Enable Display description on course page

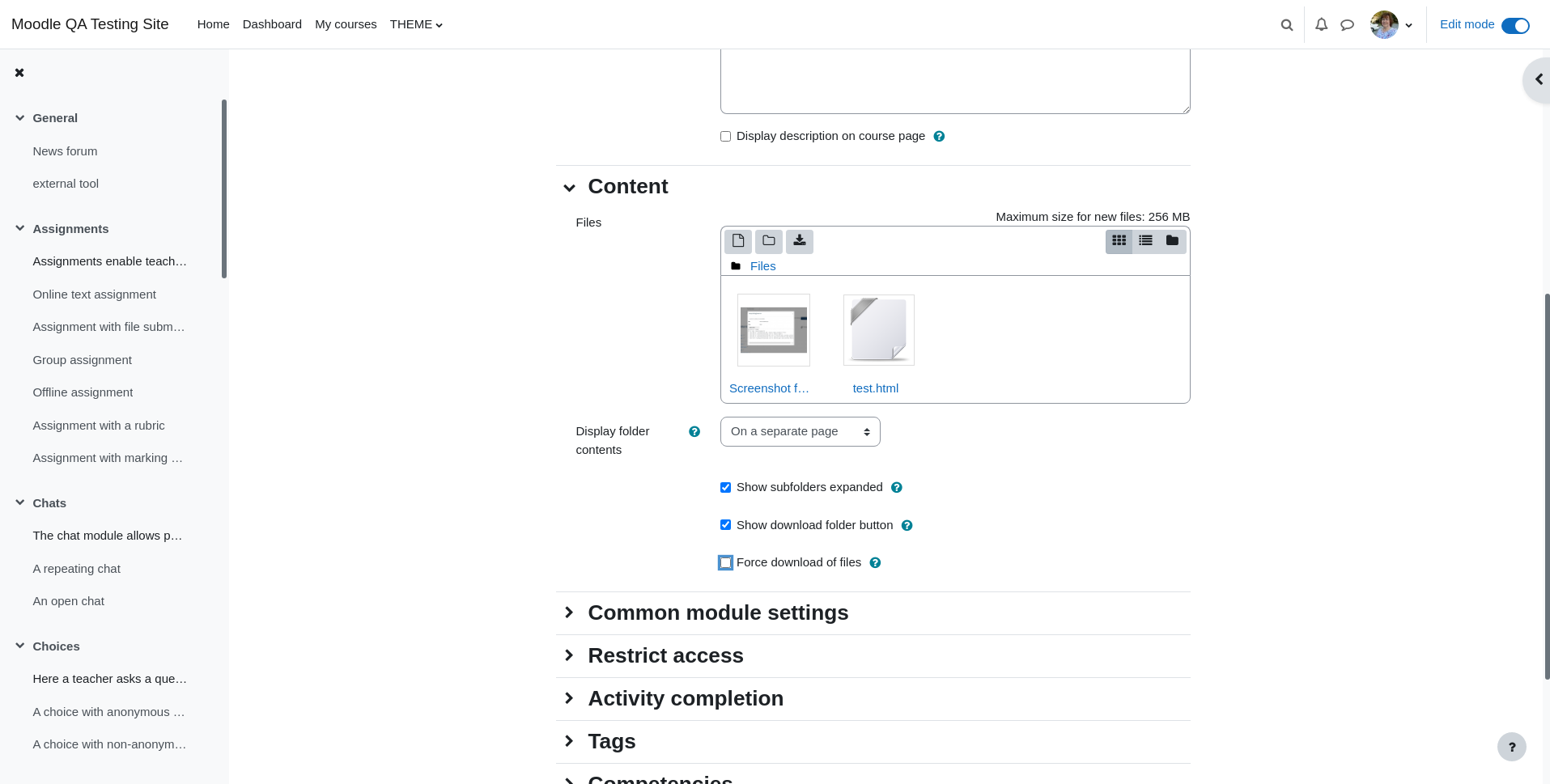(725, 136)
